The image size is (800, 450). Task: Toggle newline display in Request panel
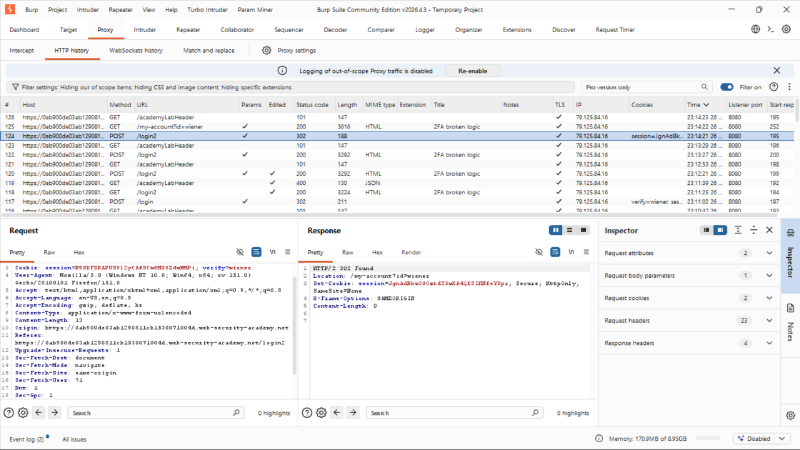272,252
